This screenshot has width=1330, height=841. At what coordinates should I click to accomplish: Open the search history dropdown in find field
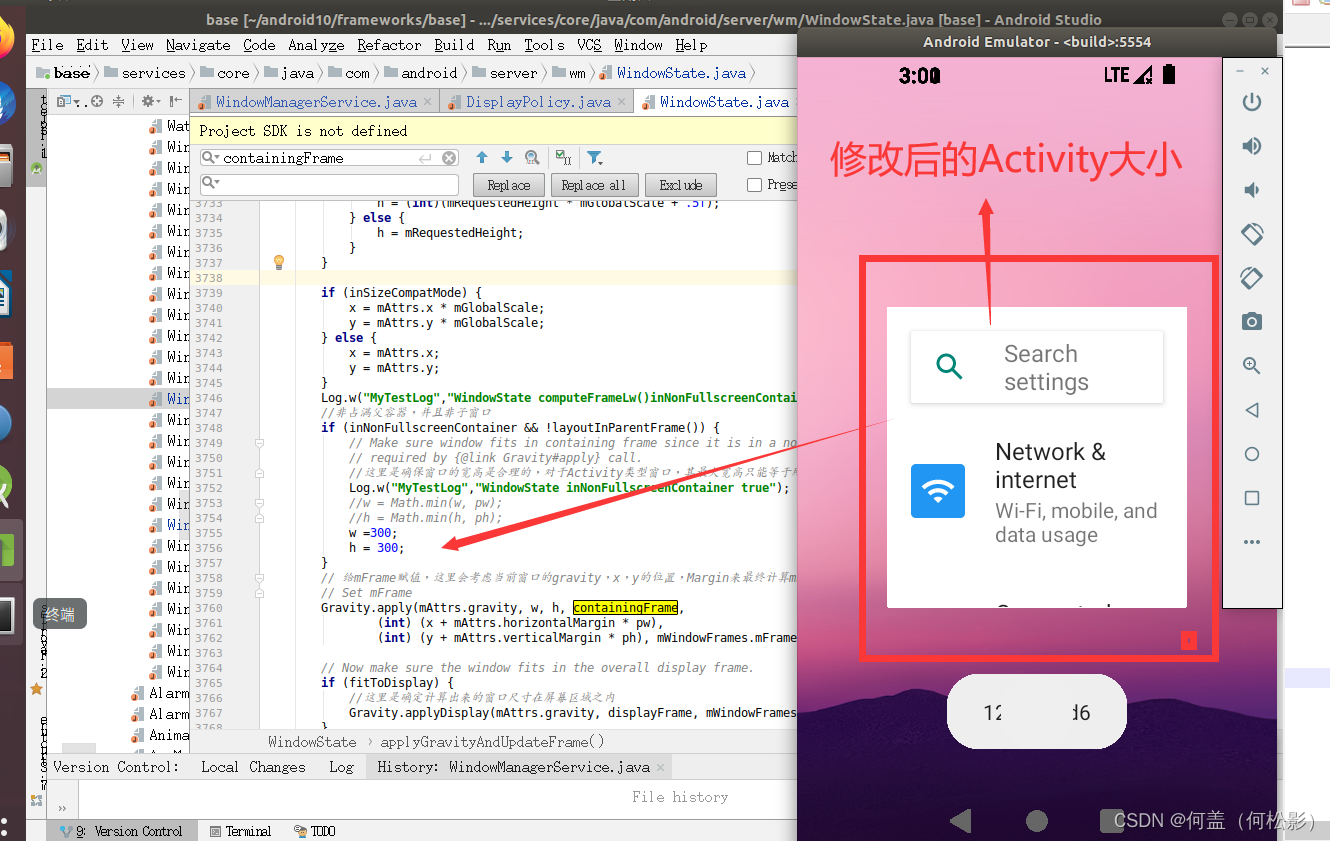point(211,157)
